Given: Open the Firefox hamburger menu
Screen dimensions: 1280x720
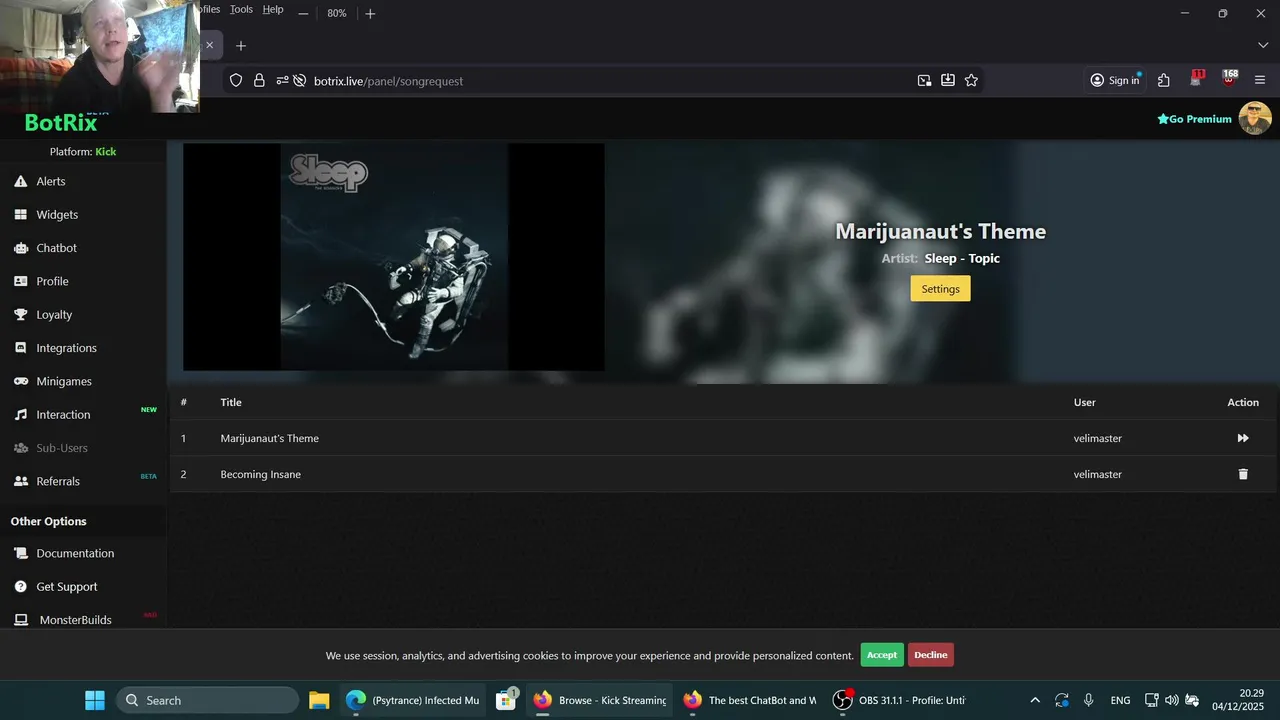Looking at the screenshot, I should click(1259, 80).
